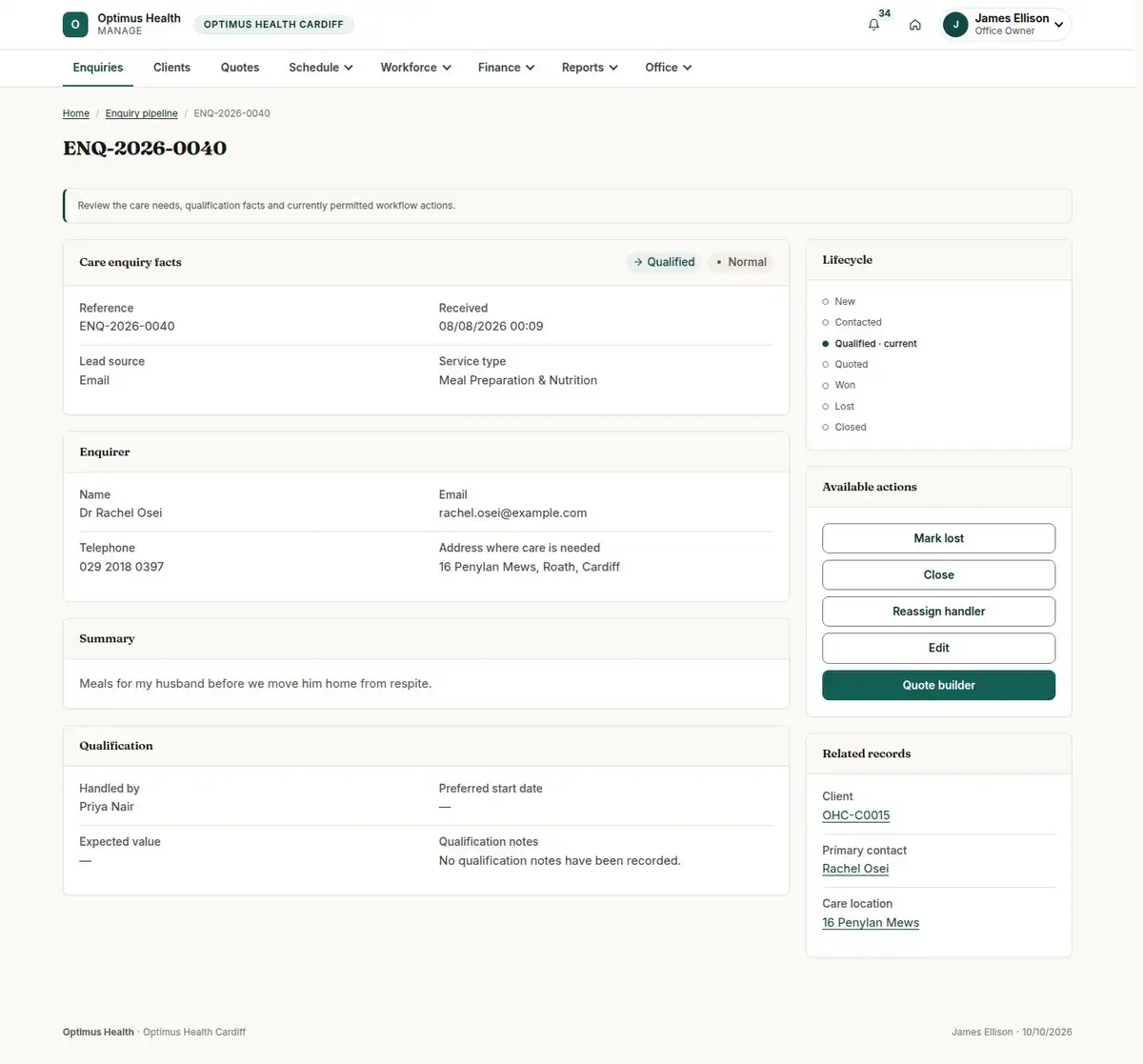This screenshot has width=1143, height=1064.
Task: Click the summary text about meals
Action: coord(255,684)
